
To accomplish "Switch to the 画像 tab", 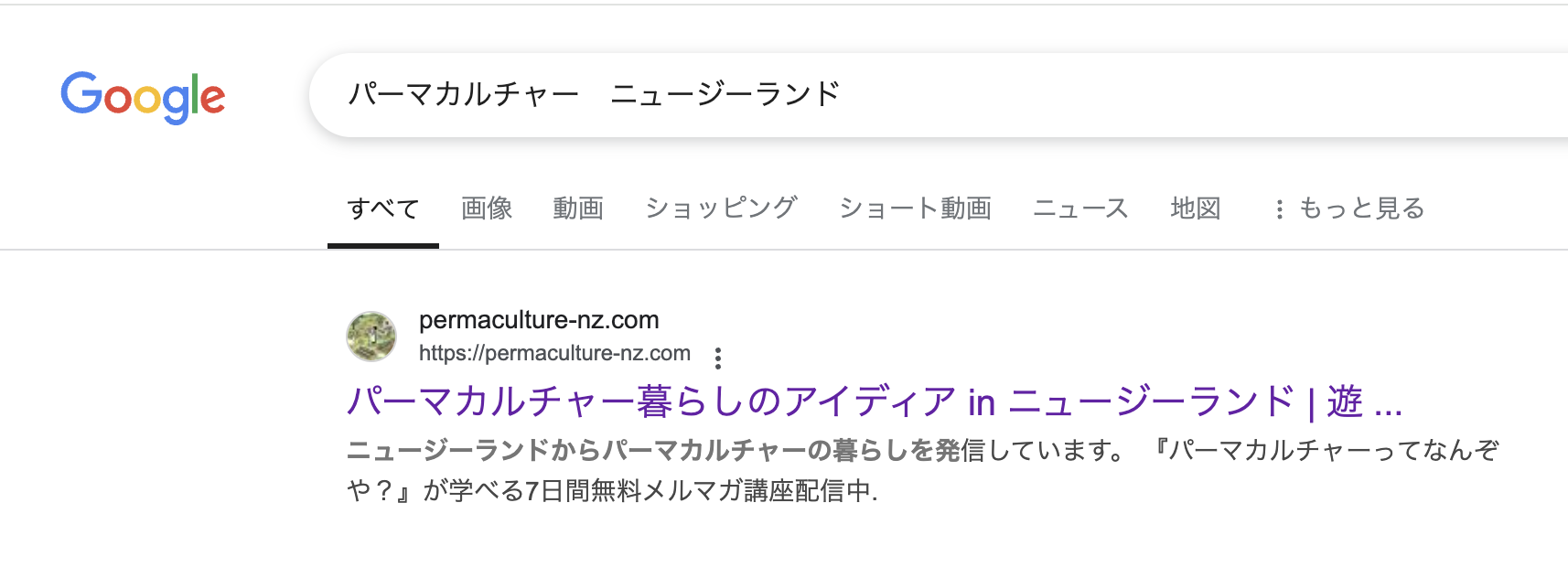I will pos(487,209).
